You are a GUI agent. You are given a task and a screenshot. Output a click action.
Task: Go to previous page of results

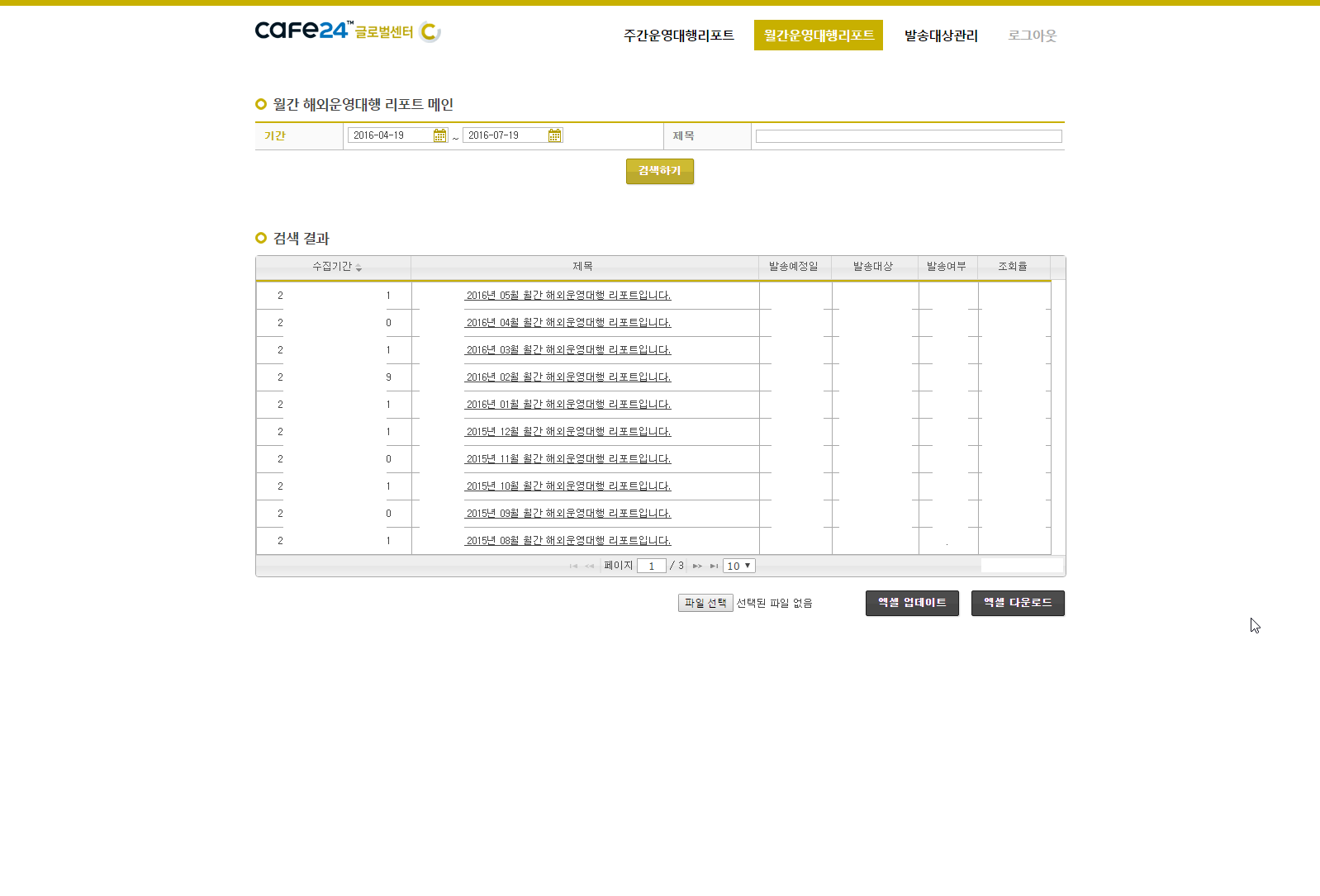[589, 566]
